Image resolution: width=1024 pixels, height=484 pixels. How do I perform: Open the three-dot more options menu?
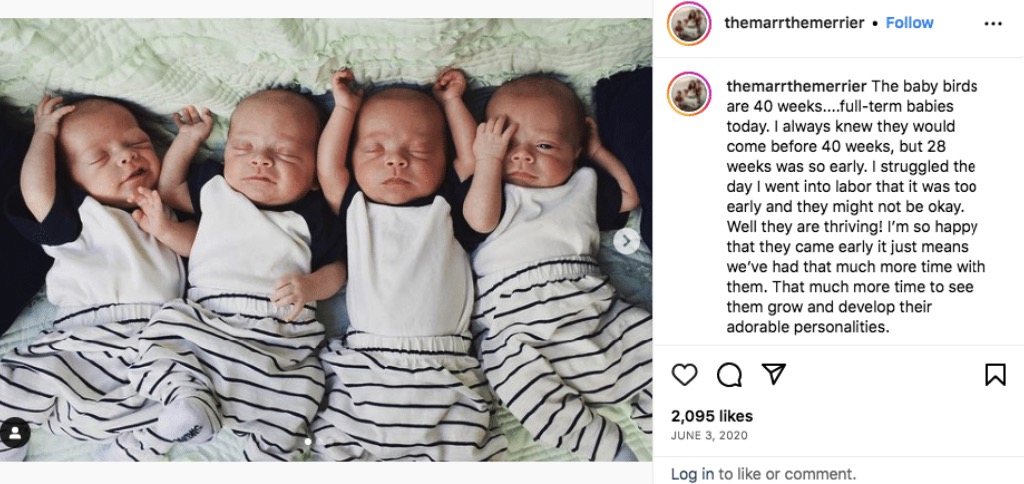pos(993,24)
